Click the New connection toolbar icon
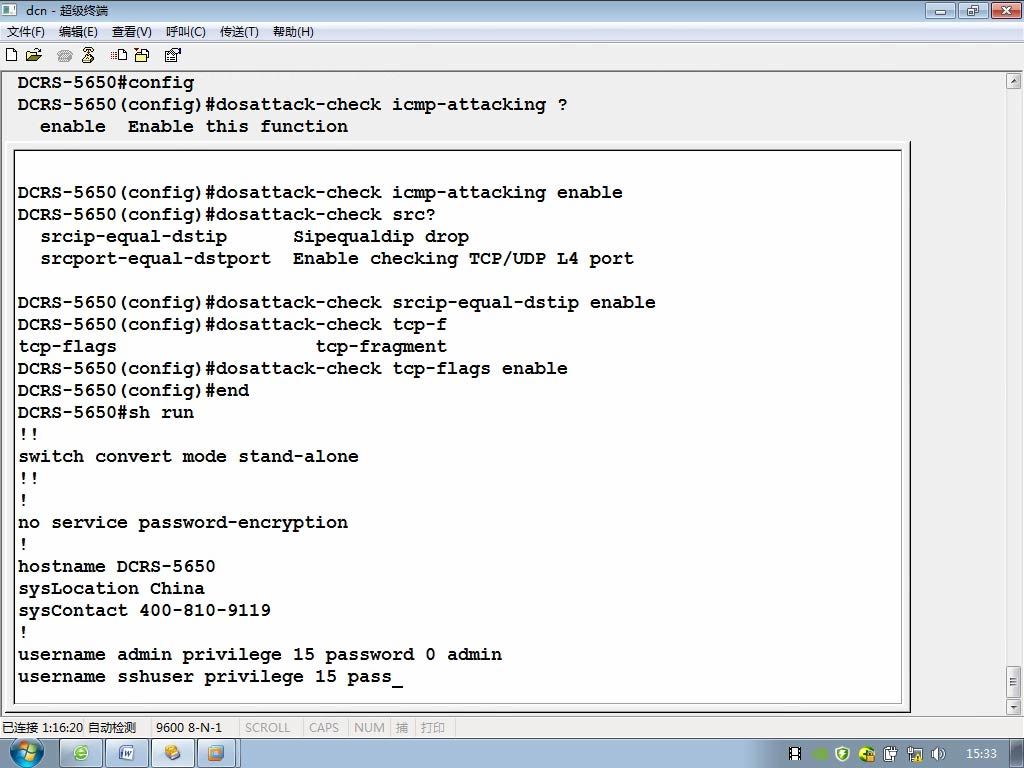This screenshot has height=768, width=1024. click(11, 55)
